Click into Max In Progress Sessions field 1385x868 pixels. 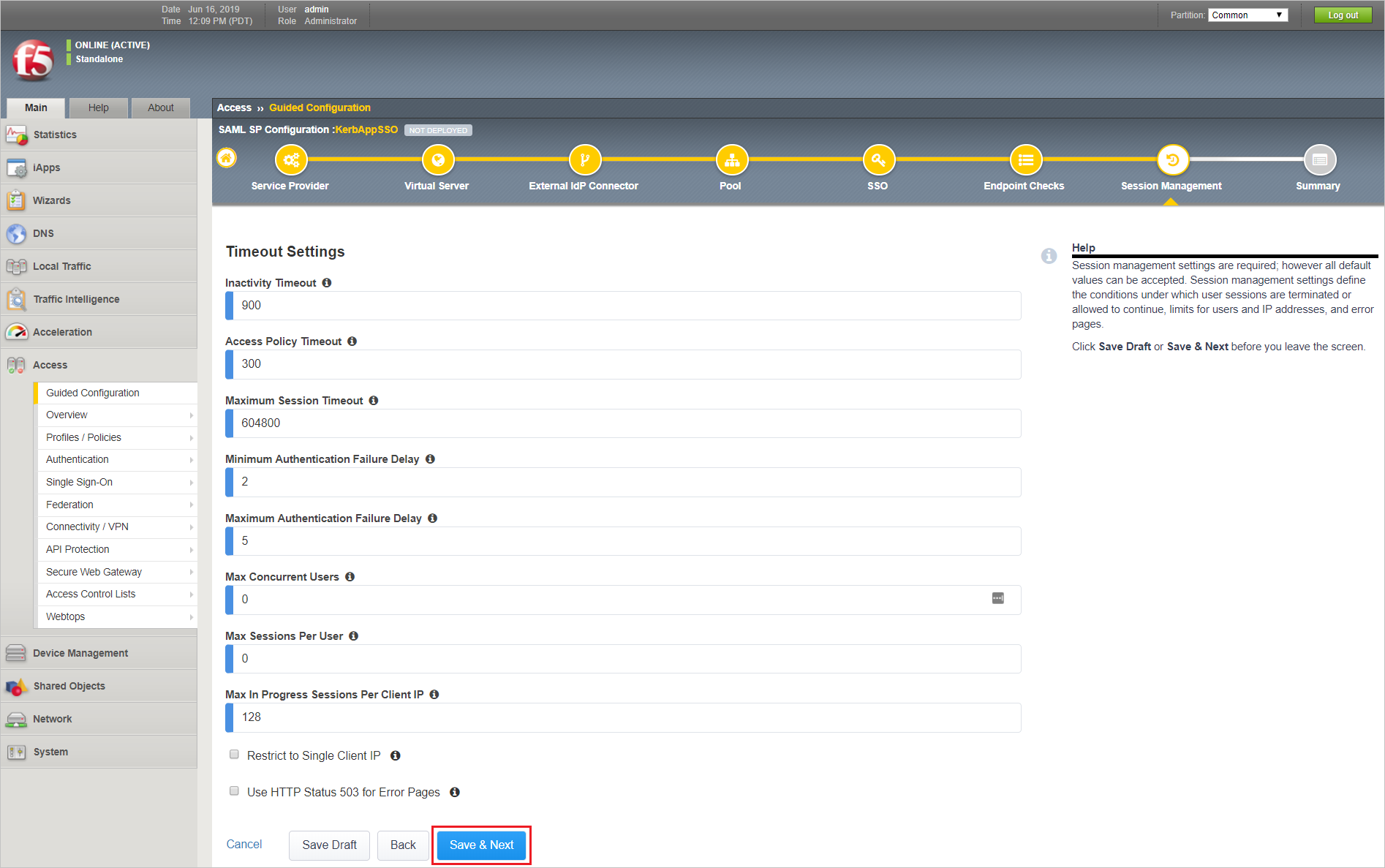(x=623, y=717)
